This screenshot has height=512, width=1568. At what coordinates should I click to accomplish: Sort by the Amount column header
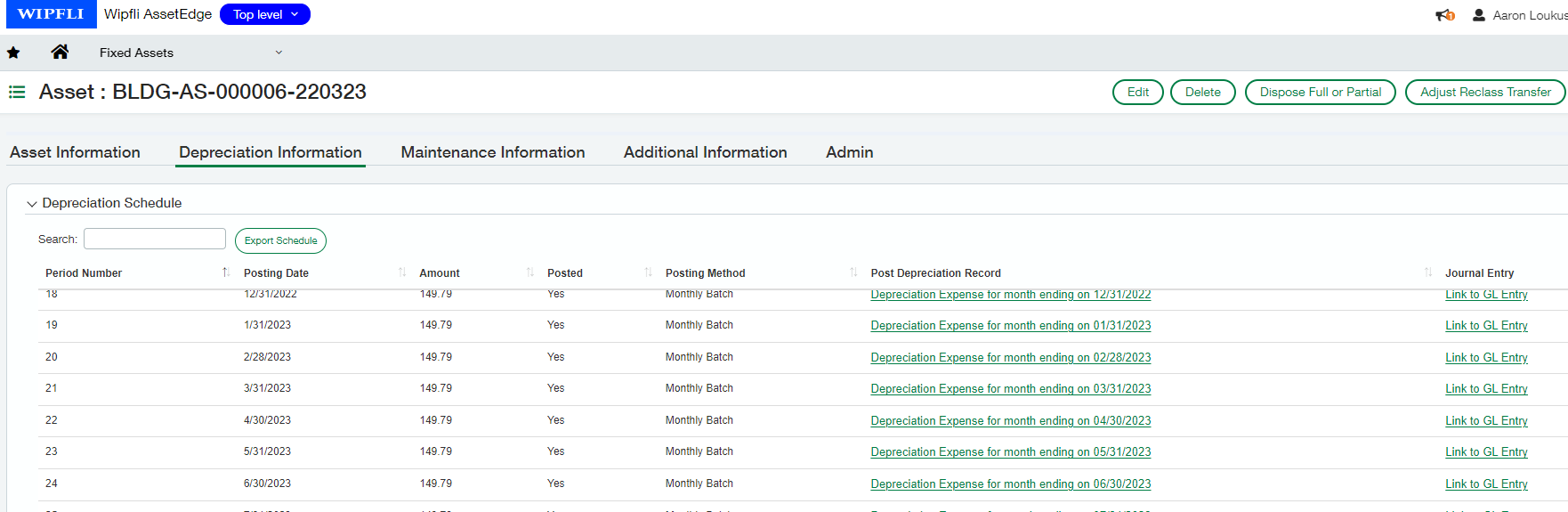[x=440, y=273]
